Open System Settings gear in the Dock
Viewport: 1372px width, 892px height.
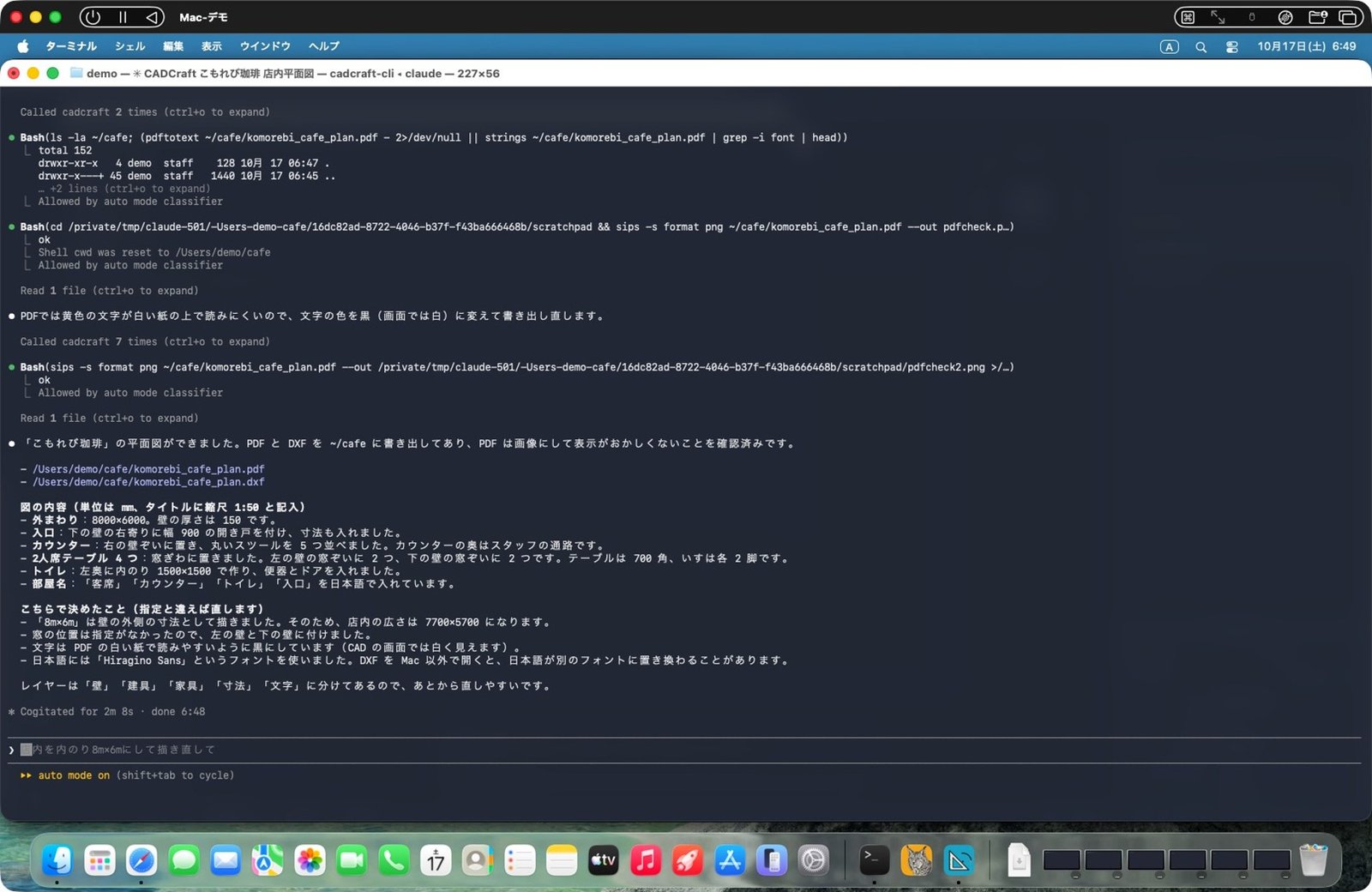(814, 860)
